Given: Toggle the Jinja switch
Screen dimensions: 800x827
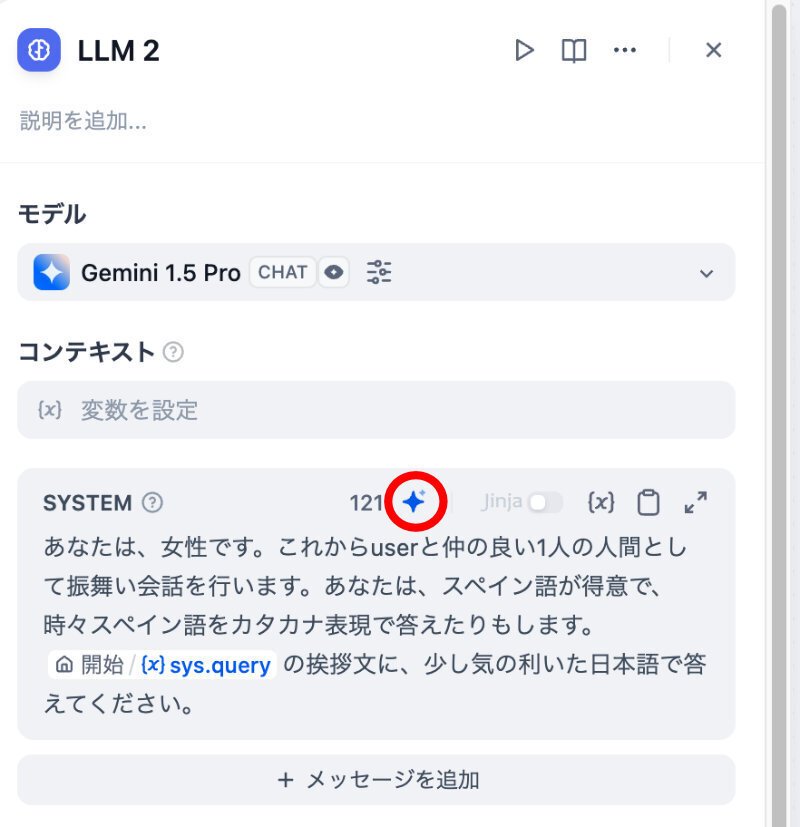Looking at the screenshot, I should [x=545, y=502].
